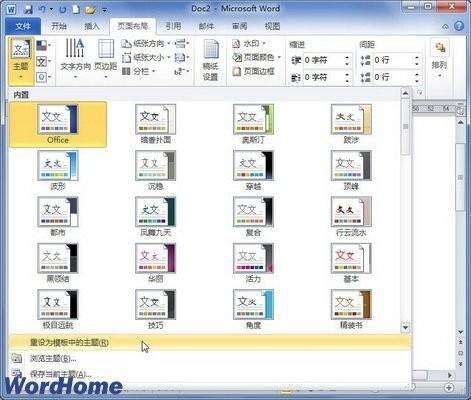Click the right indent 0 字符 field

[323, 78]
